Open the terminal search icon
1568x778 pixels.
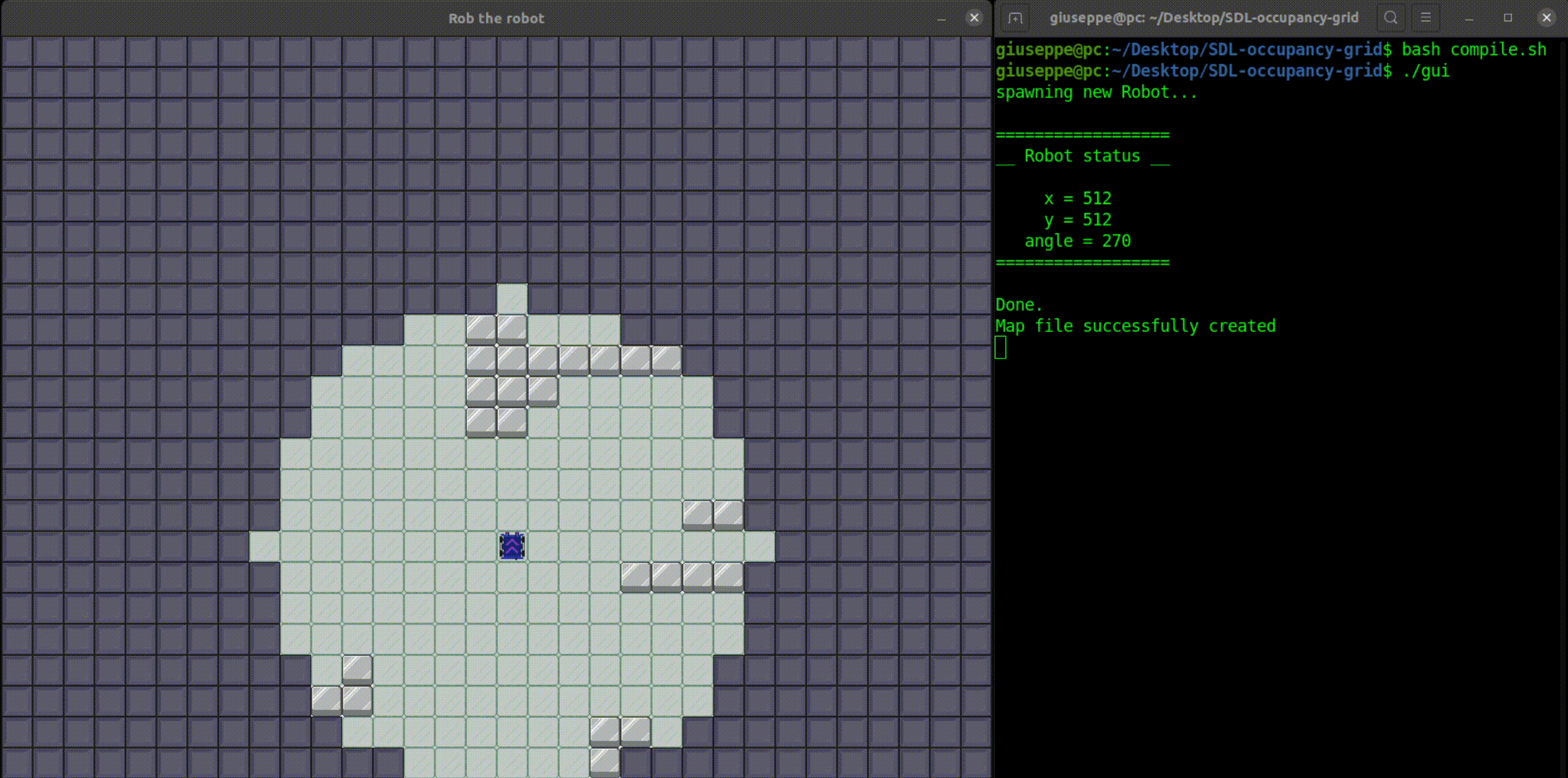point(1391,18)
